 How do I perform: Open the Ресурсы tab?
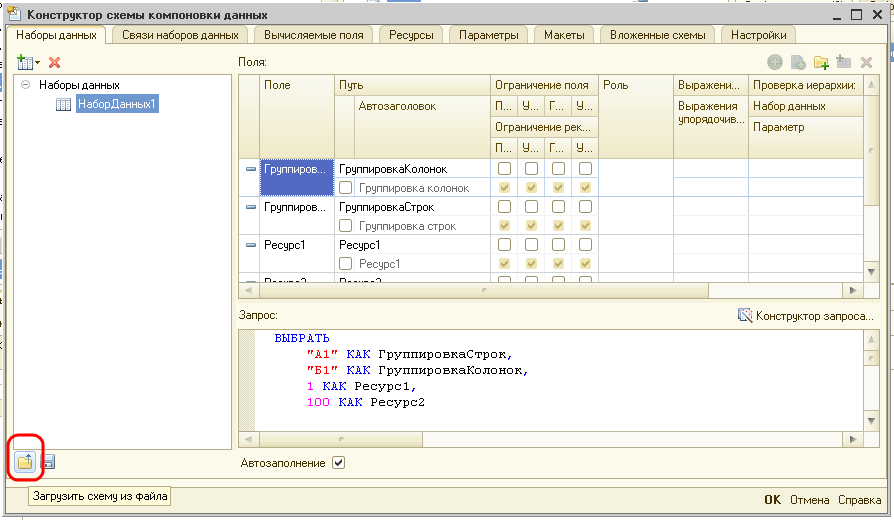click(411, 35)
